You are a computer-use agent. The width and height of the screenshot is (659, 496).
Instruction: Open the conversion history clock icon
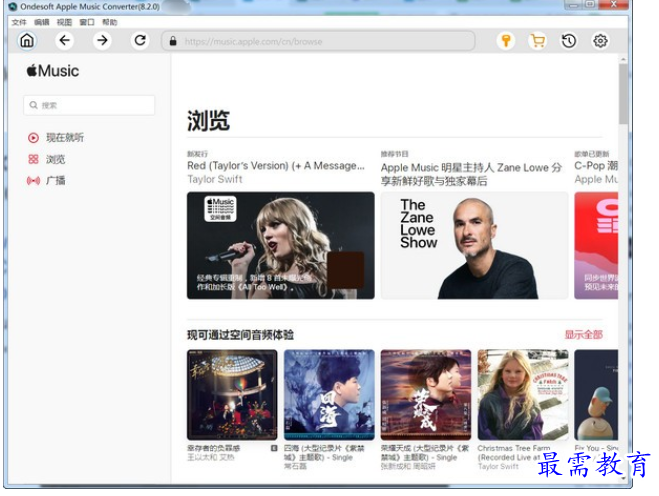569,41
